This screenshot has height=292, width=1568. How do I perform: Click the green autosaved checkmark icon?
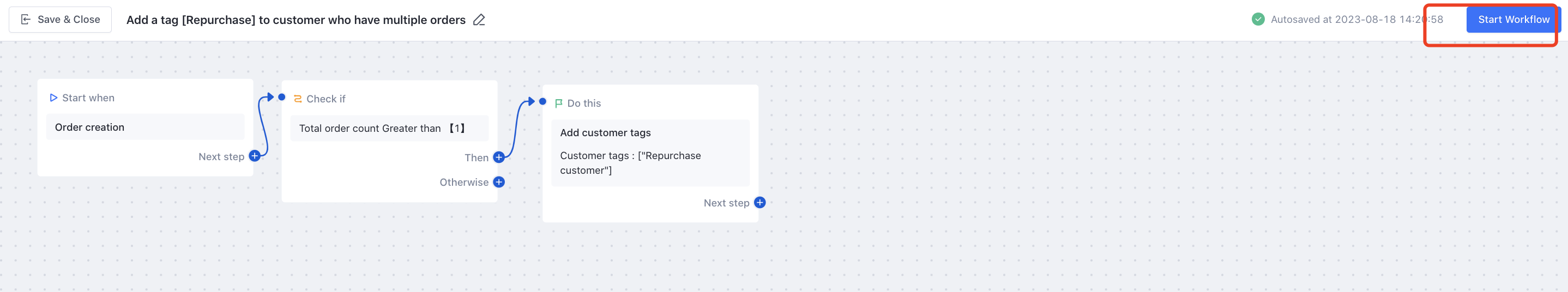point(1258,20)
